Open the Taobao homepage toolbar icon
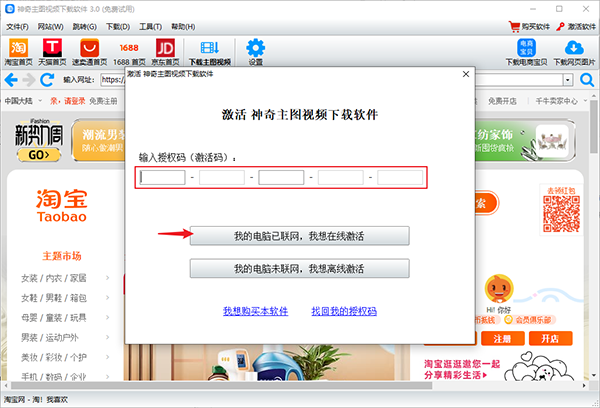Screen dimensions: 600x408 point(18,48)
